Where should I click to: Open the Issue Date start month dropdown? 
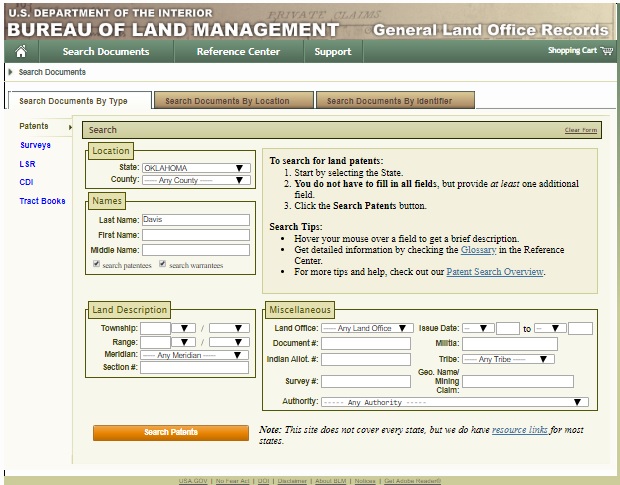pos(478,328)
